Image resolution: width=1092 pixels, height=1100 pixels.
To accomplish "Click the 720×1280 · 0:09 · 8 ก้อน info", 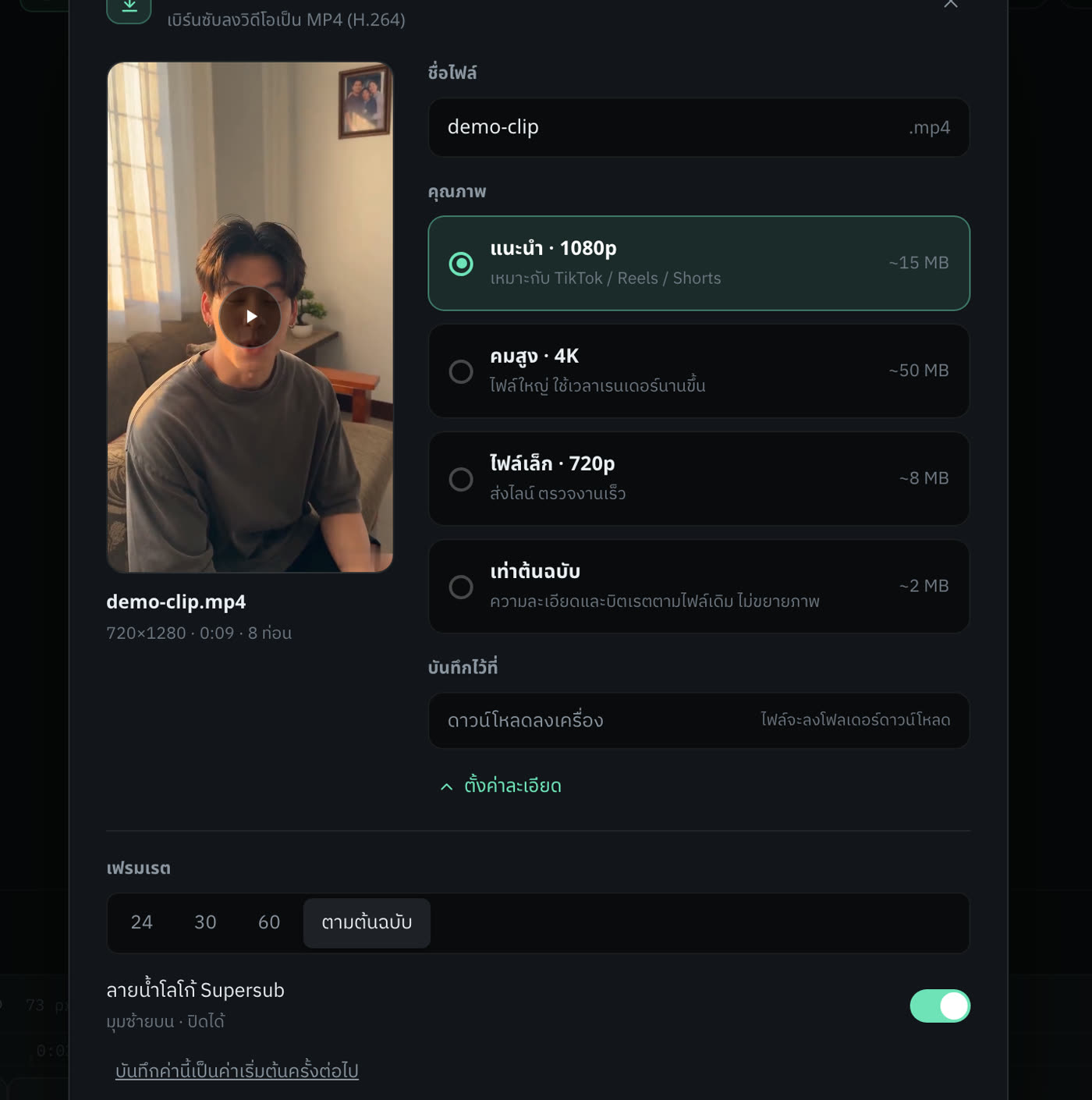I will click(x=199, y=633).
